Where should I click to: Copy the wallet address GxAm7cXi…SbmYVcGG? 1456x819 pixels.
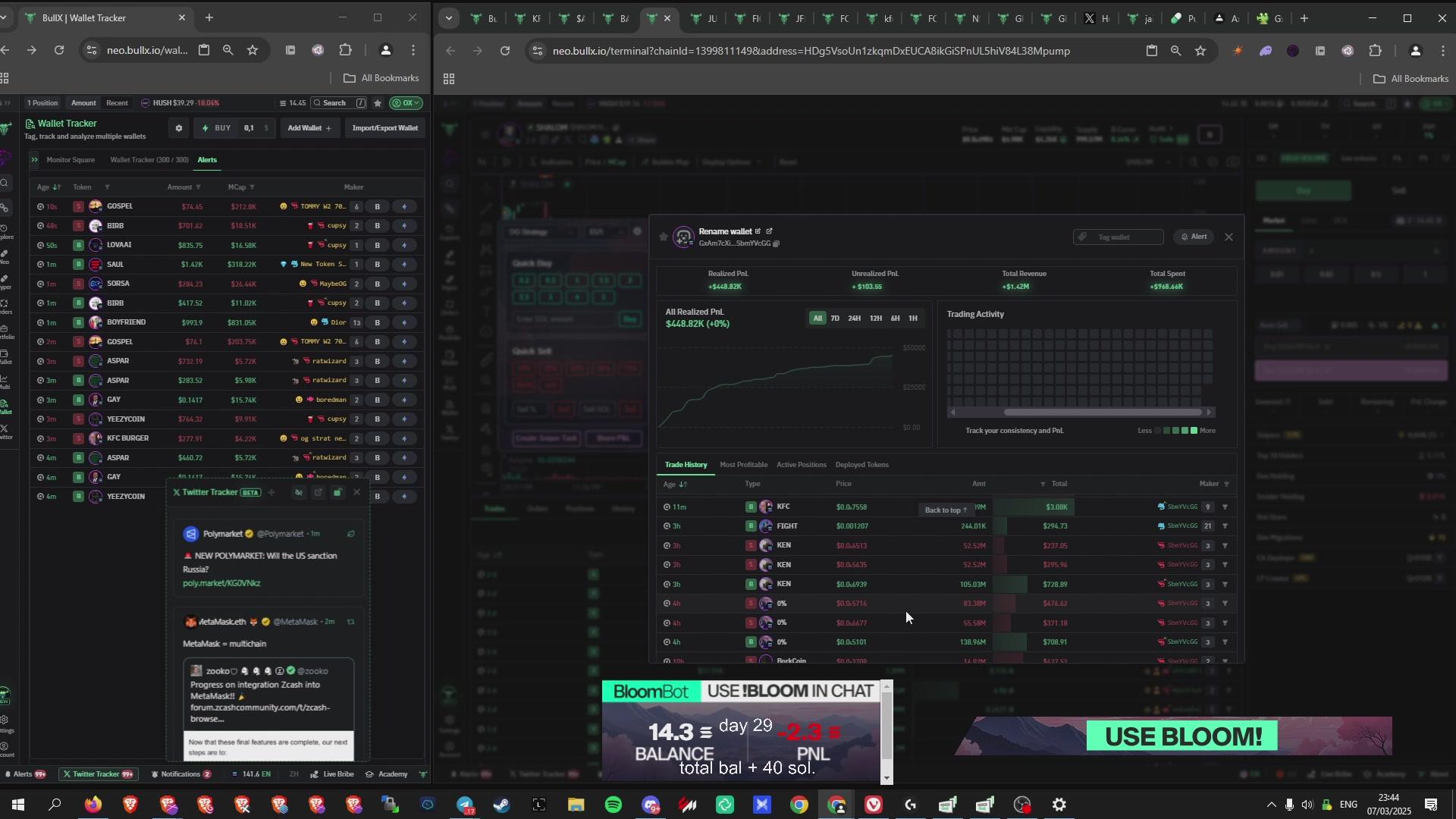pyautogui.click(x=776, y=244)
